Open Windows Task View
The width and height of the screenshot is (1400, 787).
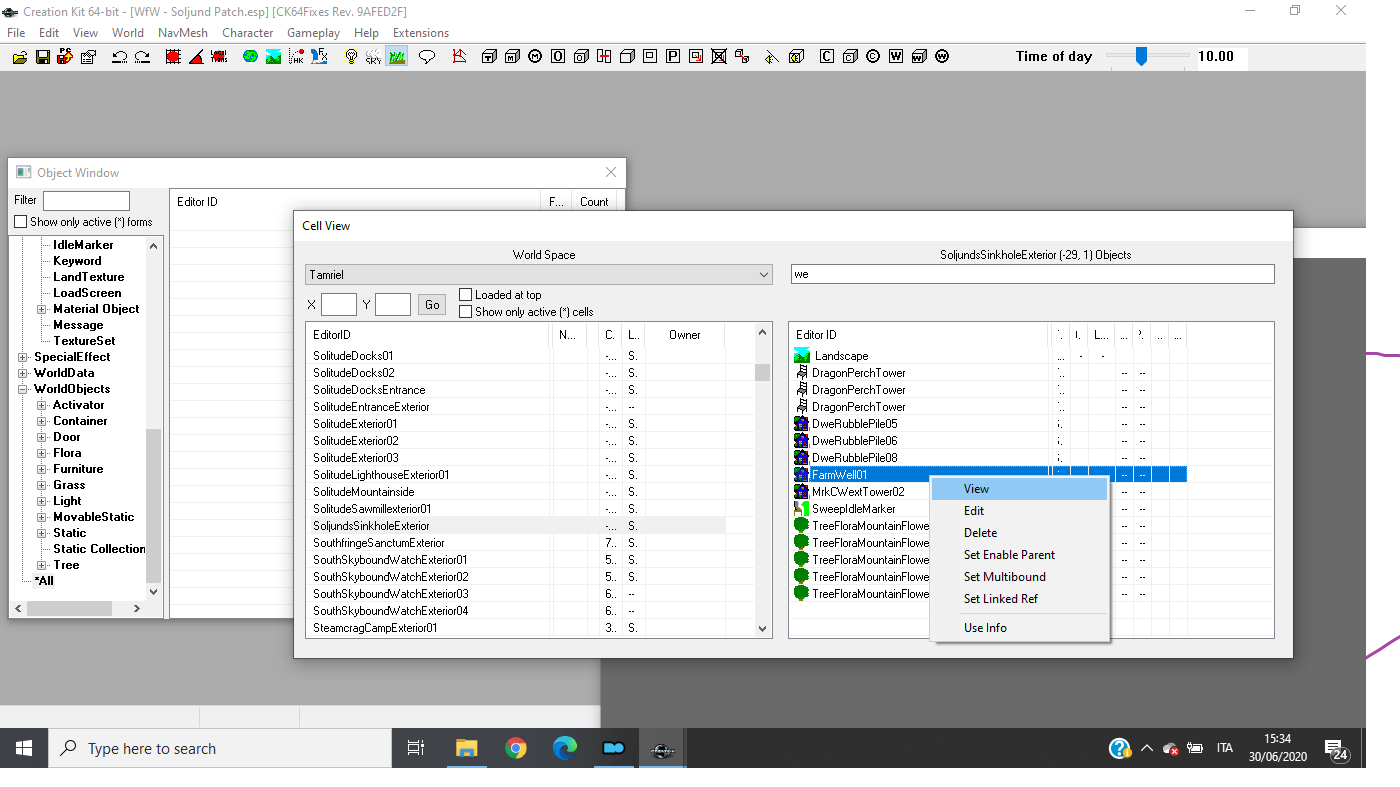click(x=416, y=748)
